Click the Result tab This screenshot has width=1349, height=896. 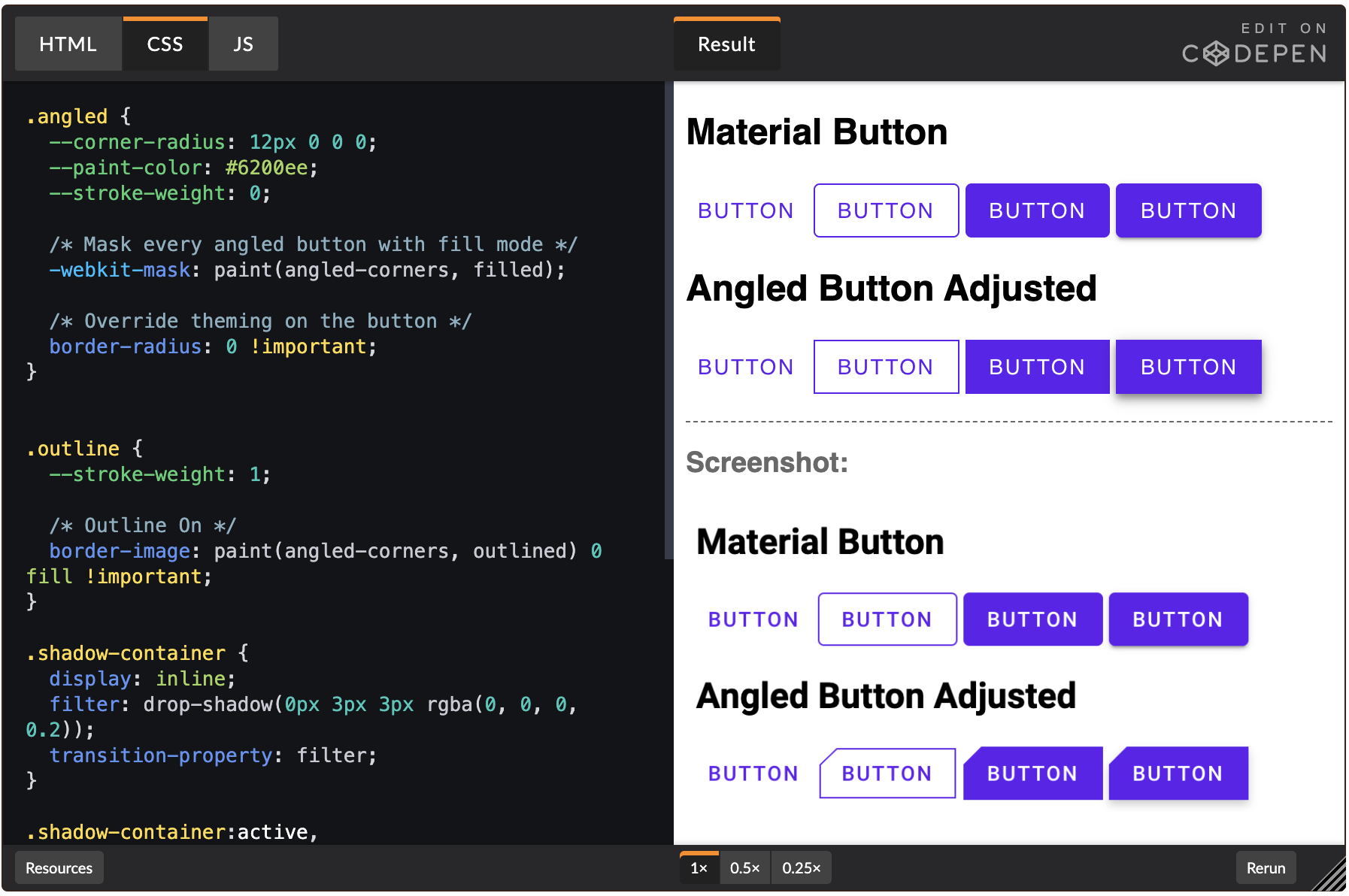(x=726, y=44)
